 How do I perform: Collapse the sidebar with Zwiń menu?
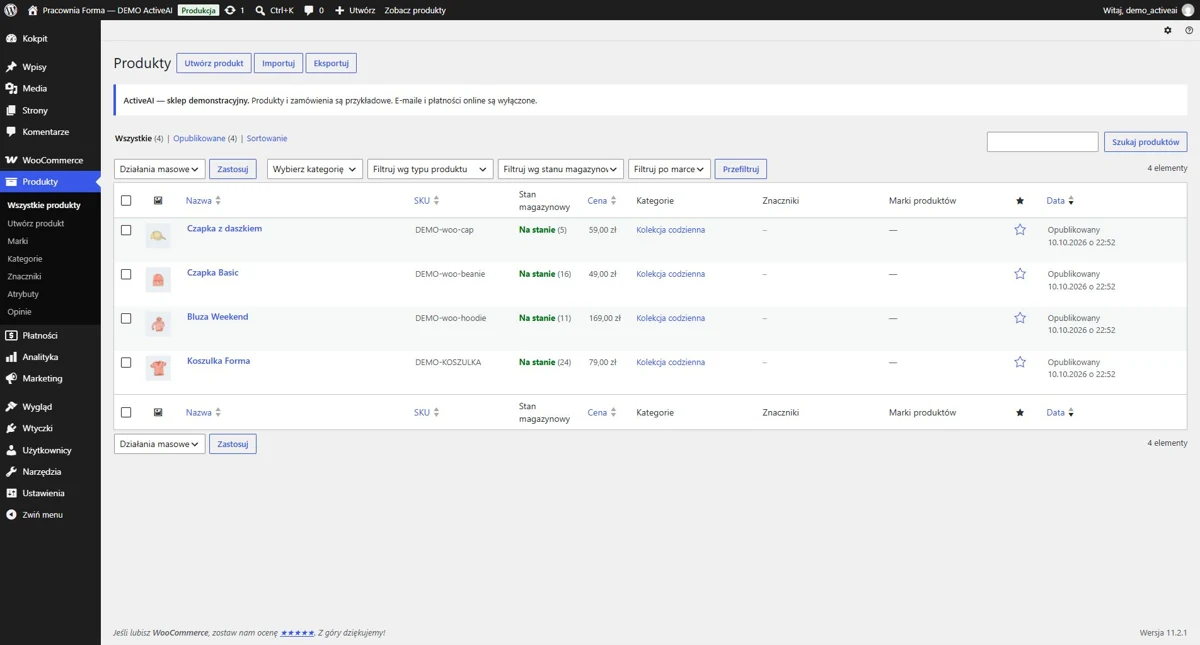[x=50, y=515]
